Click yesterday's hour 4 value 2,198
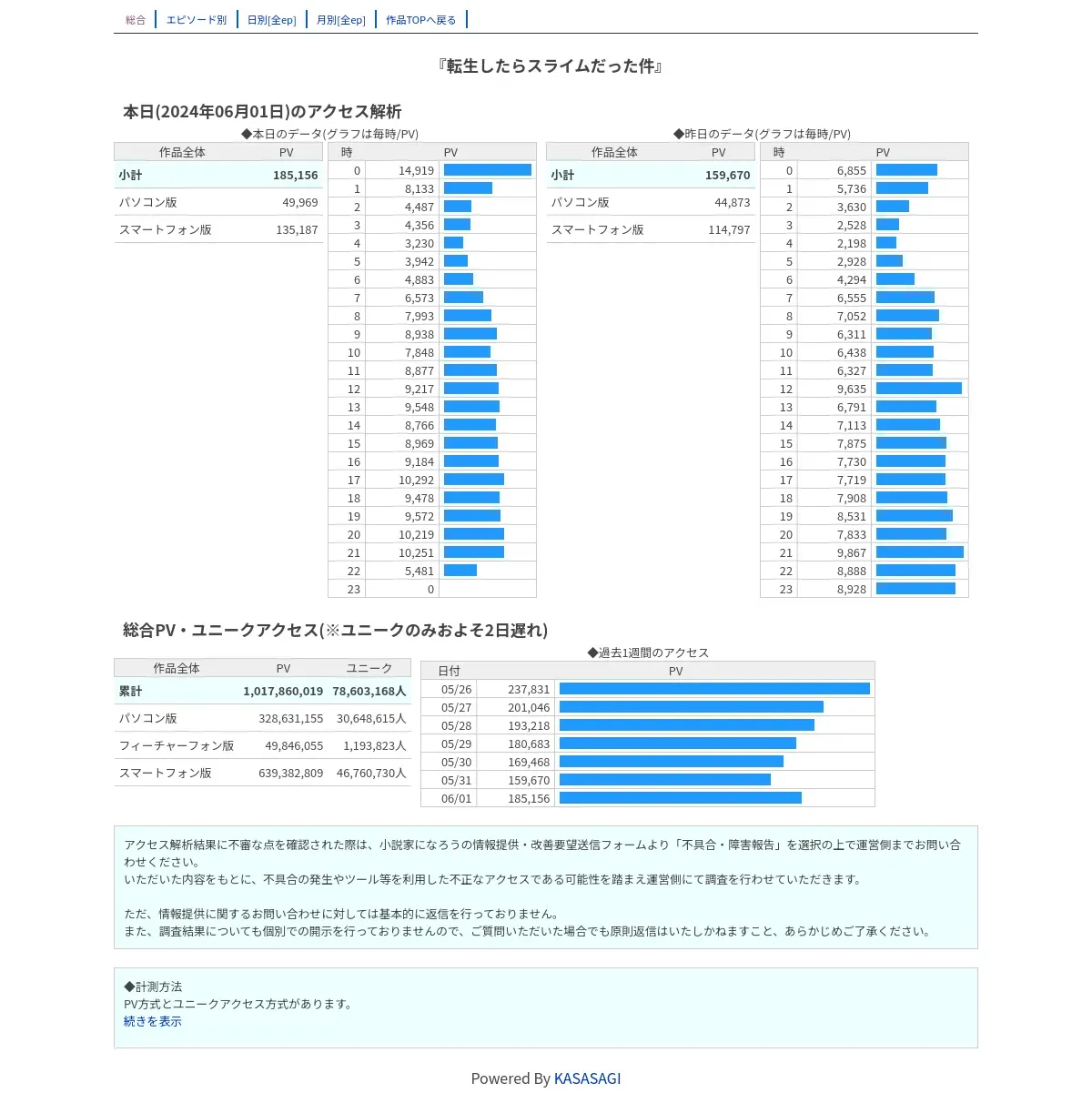The image size is (1092, 1093). click(x=852, y=243)
